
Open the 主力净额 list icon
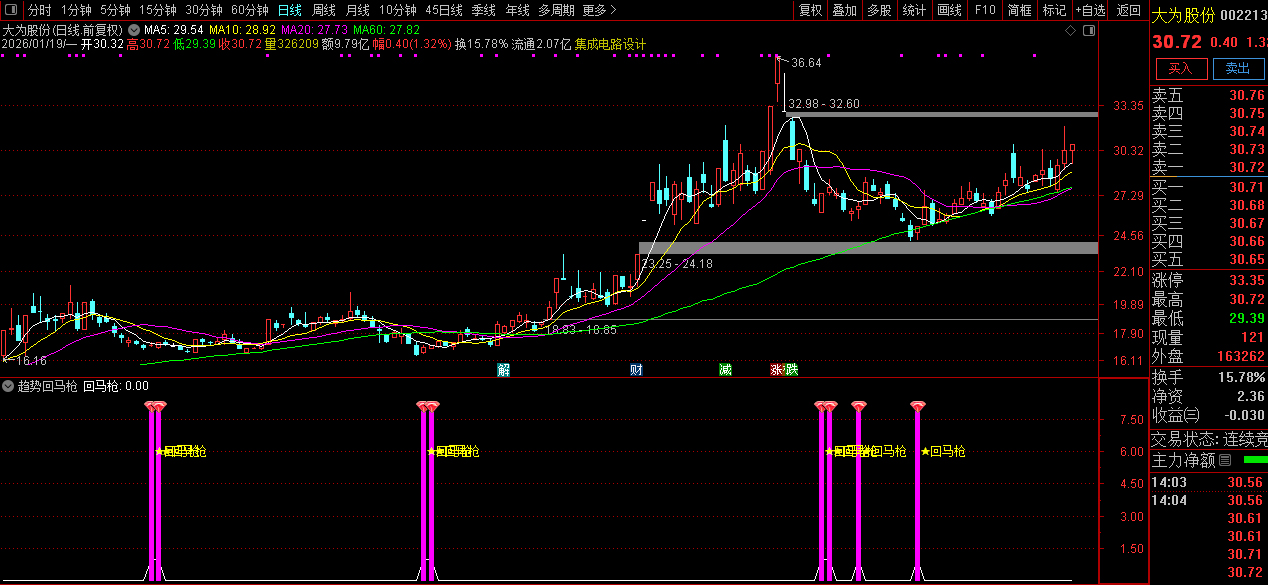(1225, 460)
